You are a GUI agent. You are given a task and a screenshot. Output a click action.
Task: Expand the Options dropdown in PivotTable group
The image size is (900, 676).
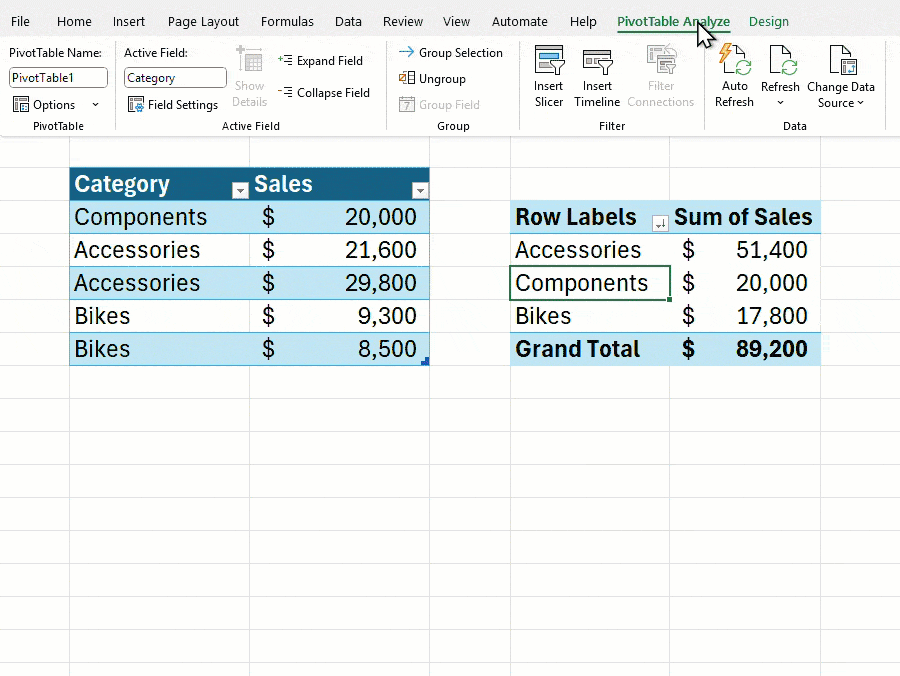93,104
